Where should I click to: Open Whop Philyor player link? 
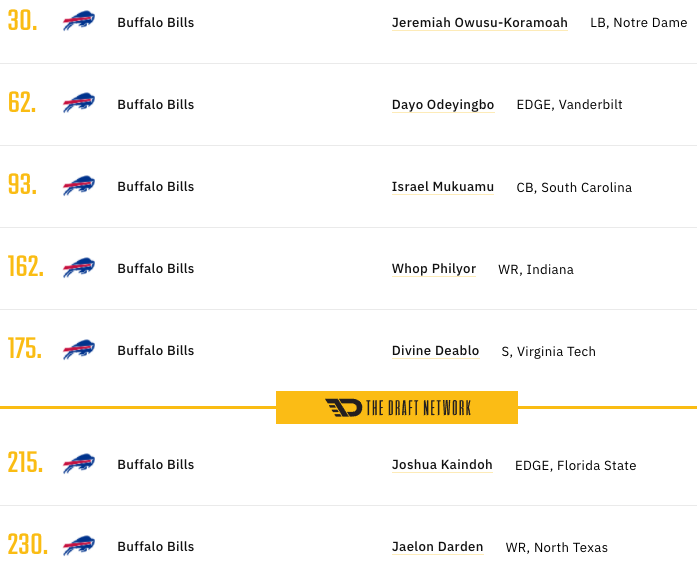click(x=434, y=269)
